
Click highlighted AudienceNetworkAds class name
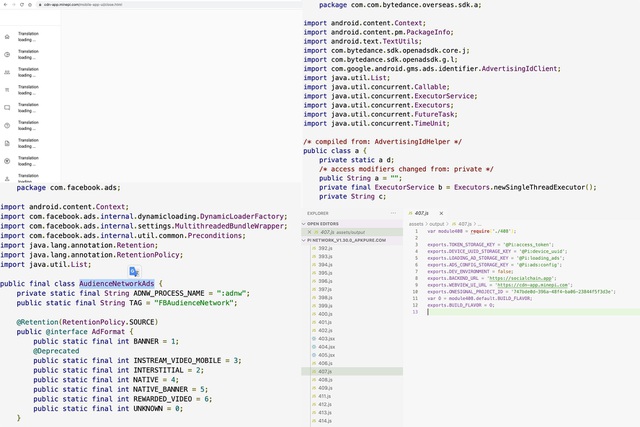117,283
